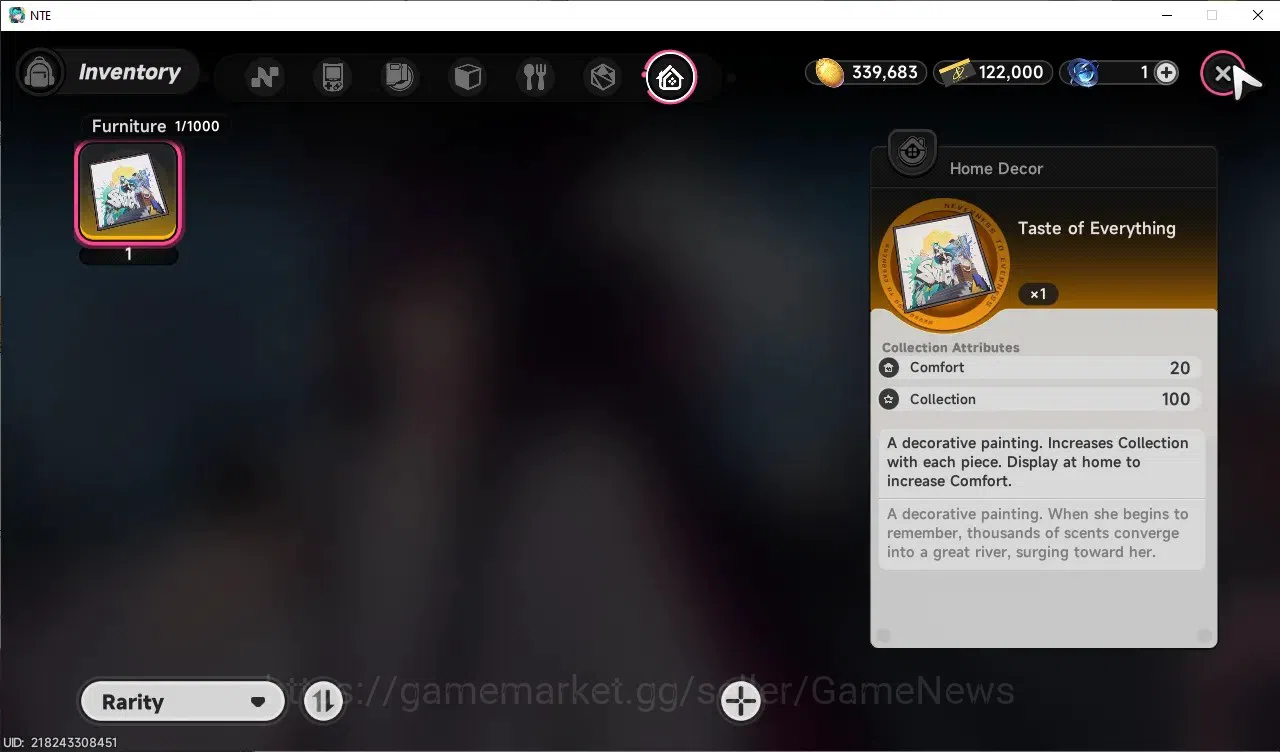This screenshot has height=752, width=1280.
Task: Select the cube materials category icon
Action: (x=468, y=77)
